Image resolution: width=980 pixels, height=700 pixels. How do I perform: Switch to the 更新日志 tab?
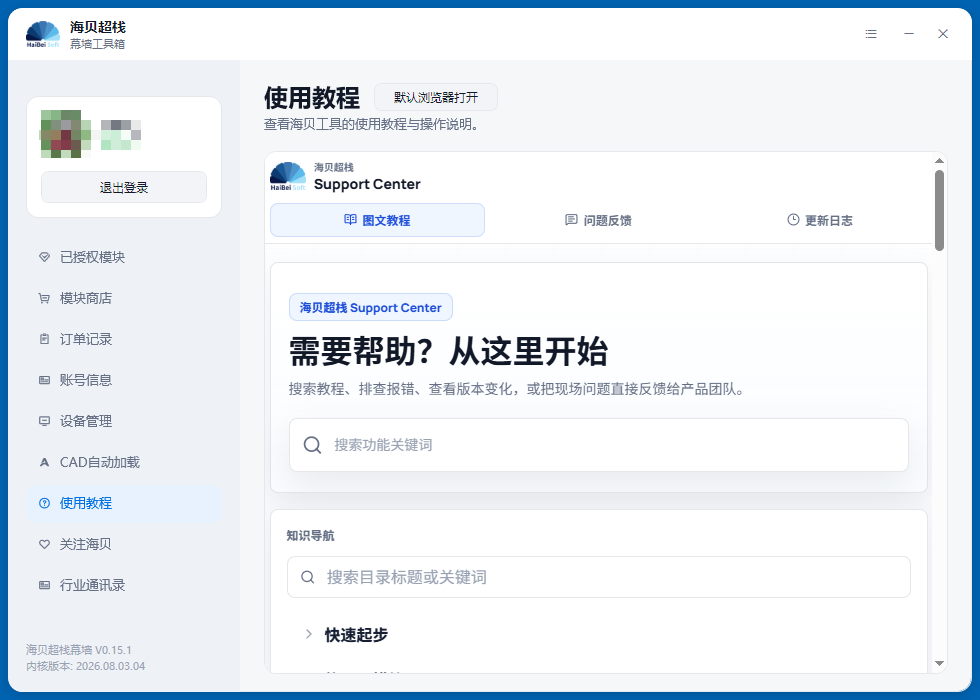pos(819,220)
